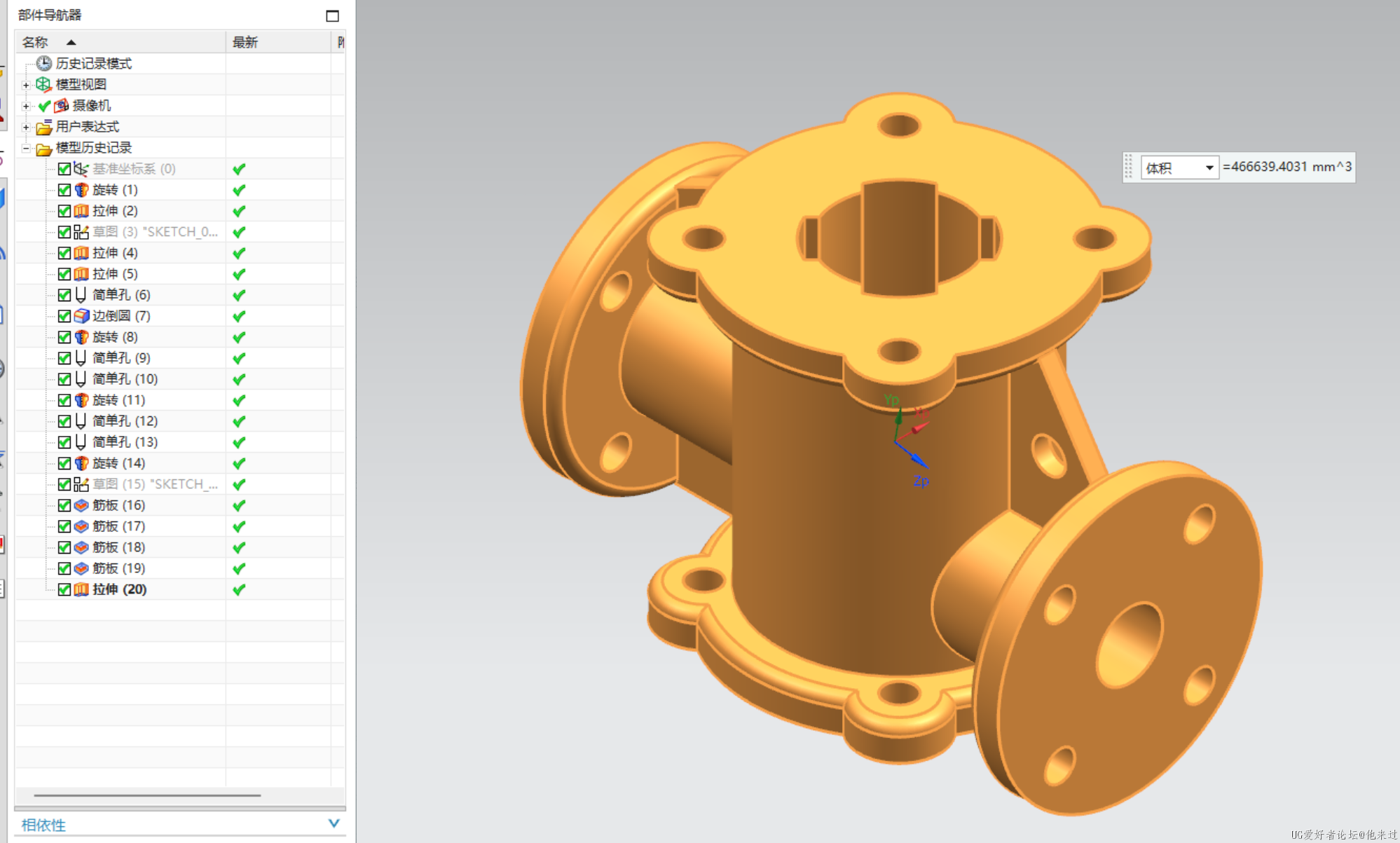Suppress 旋转 (1) via its checkbox
Viewport: 1400px width, 843px height.
click(x=64, y=190)
